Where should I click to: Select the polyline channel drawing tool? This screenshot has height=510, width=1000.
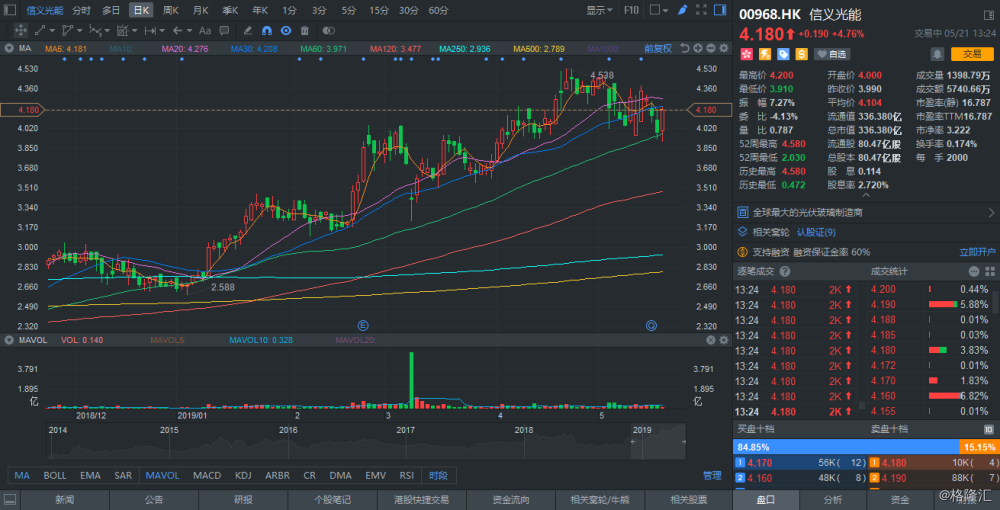[x=68, y=30]
